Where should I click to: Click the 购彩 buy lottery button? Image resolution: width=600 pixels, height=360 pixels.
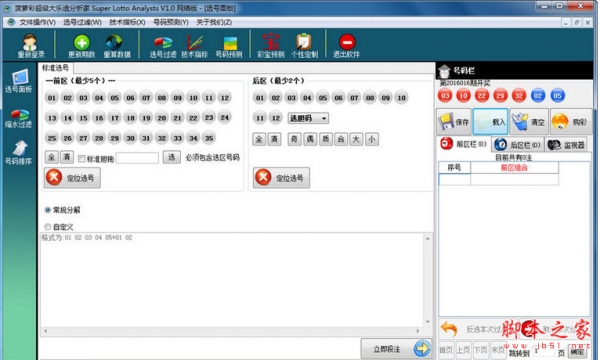pyautogui.click(x=571, y=122)
